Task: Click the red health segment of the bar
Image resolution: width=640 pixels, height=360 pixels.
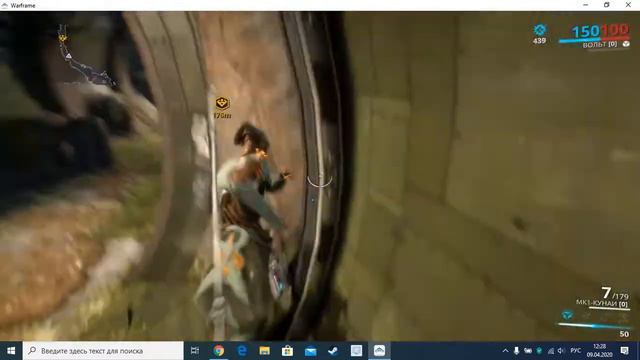Action: (x=615, y=38)
